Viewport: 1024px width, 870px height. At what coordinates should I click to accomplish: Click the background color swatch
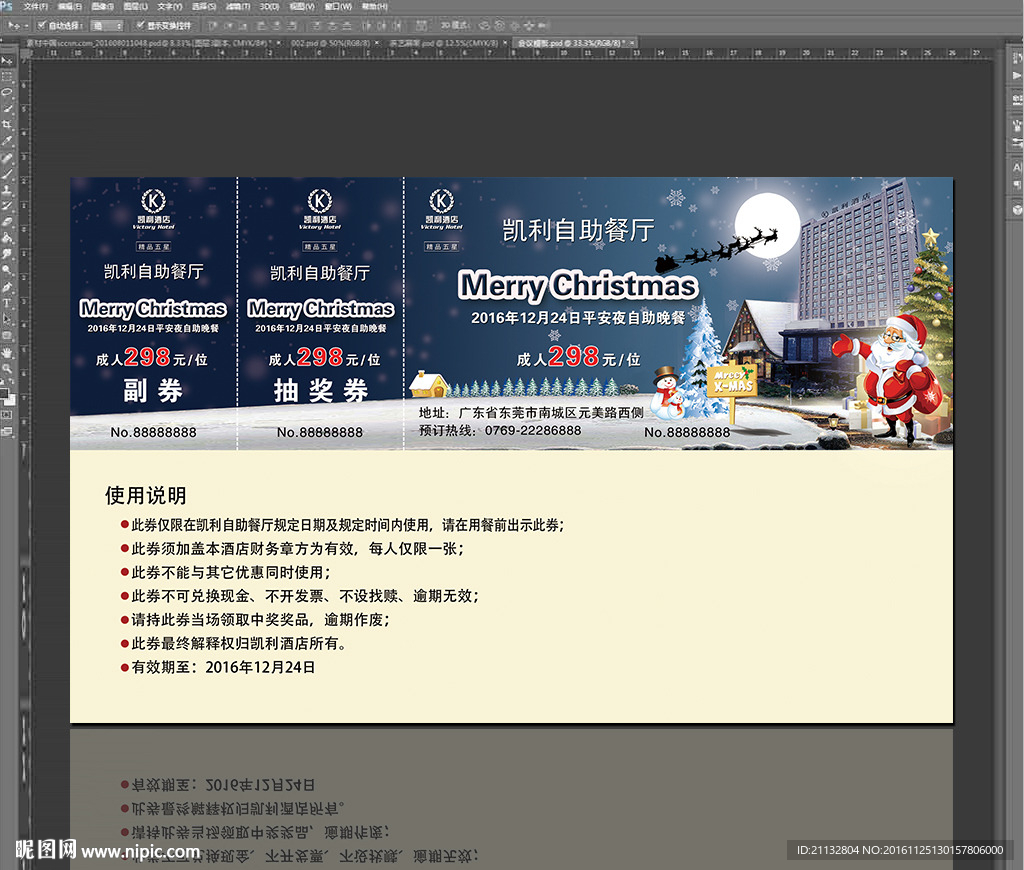(10, 399)
